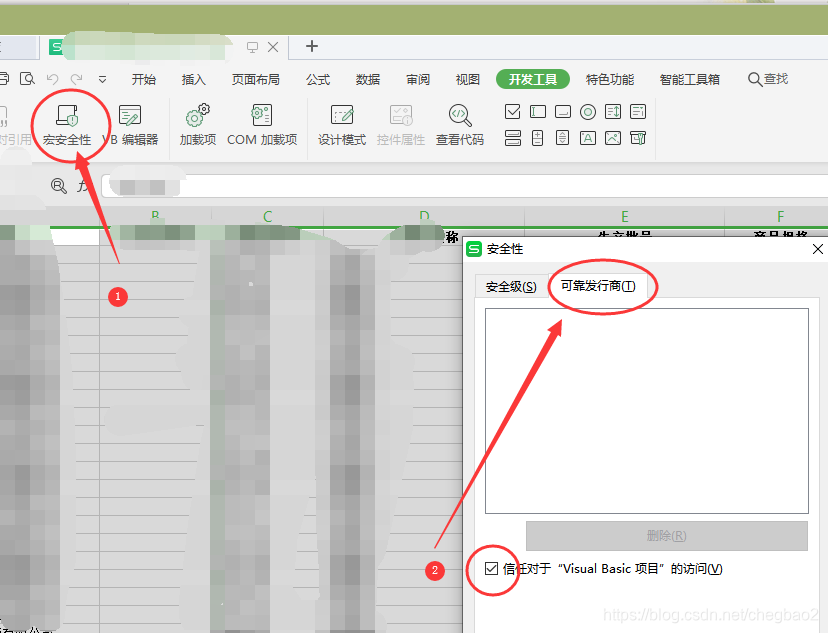Select column E header
Image resolution: width=828 pixels, height=633 pixels.
click(x=625, y=216)
